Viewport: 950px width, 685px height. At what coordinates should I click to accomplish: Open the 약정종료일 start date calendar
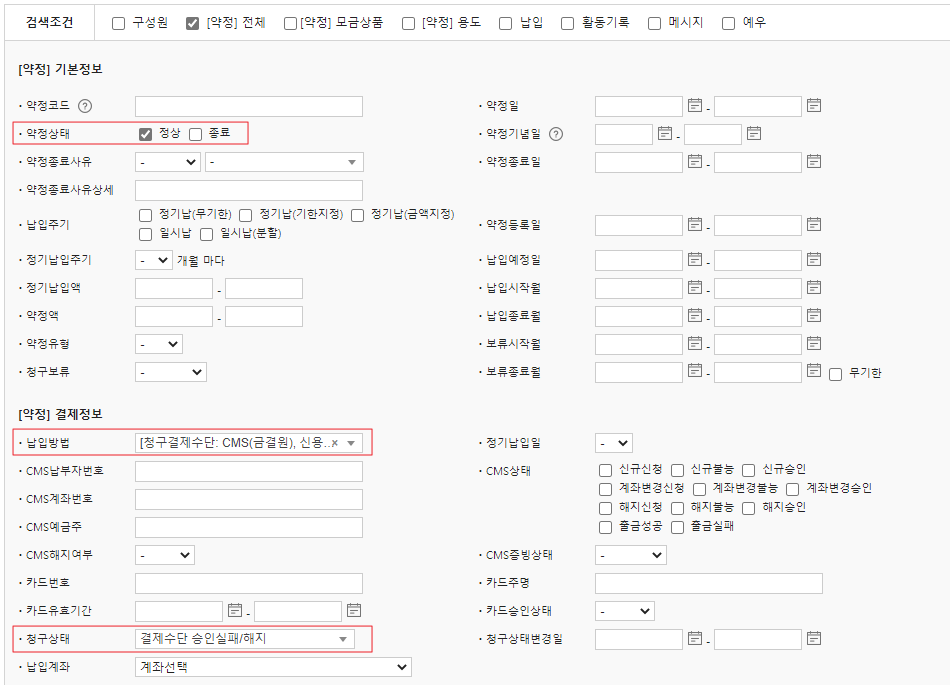tap(695, 161)
